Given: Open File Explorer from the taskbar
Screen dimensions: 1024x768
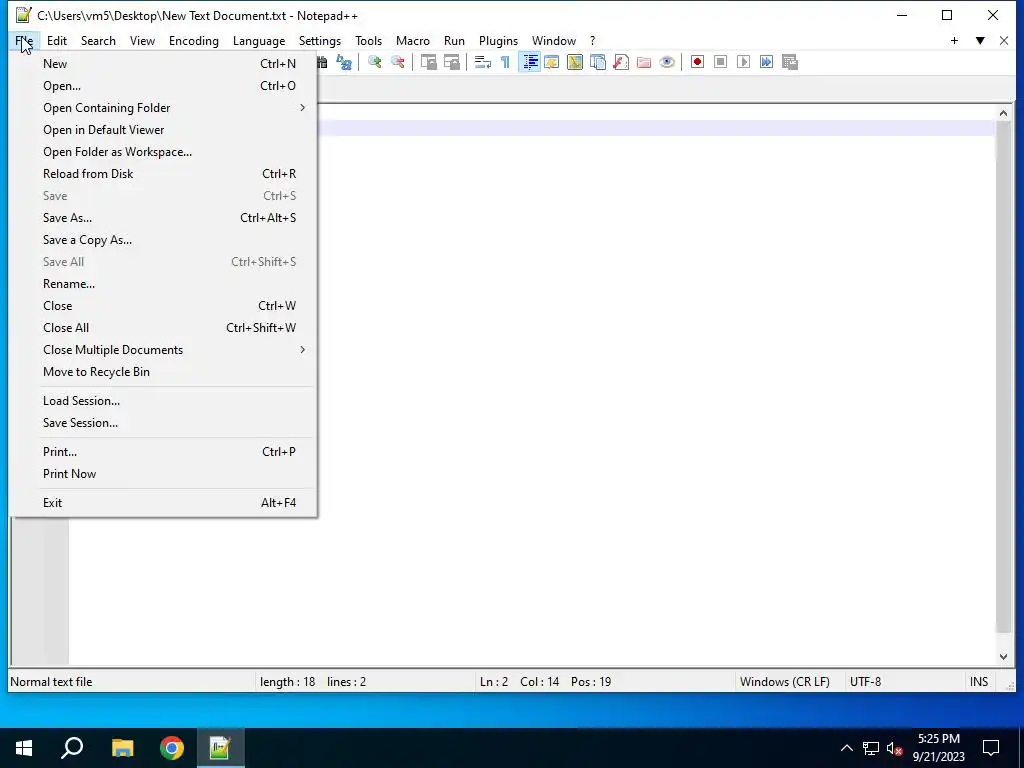Looking at the screenshot, I should click(x=122, y=748).
